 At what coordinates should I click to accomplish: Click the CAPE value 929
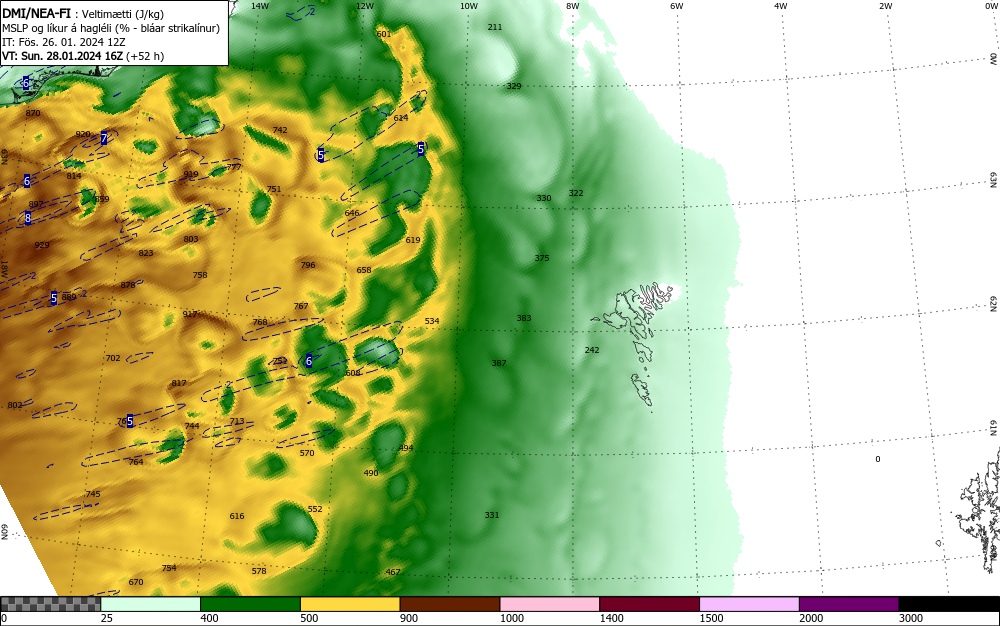click(42, 245)
